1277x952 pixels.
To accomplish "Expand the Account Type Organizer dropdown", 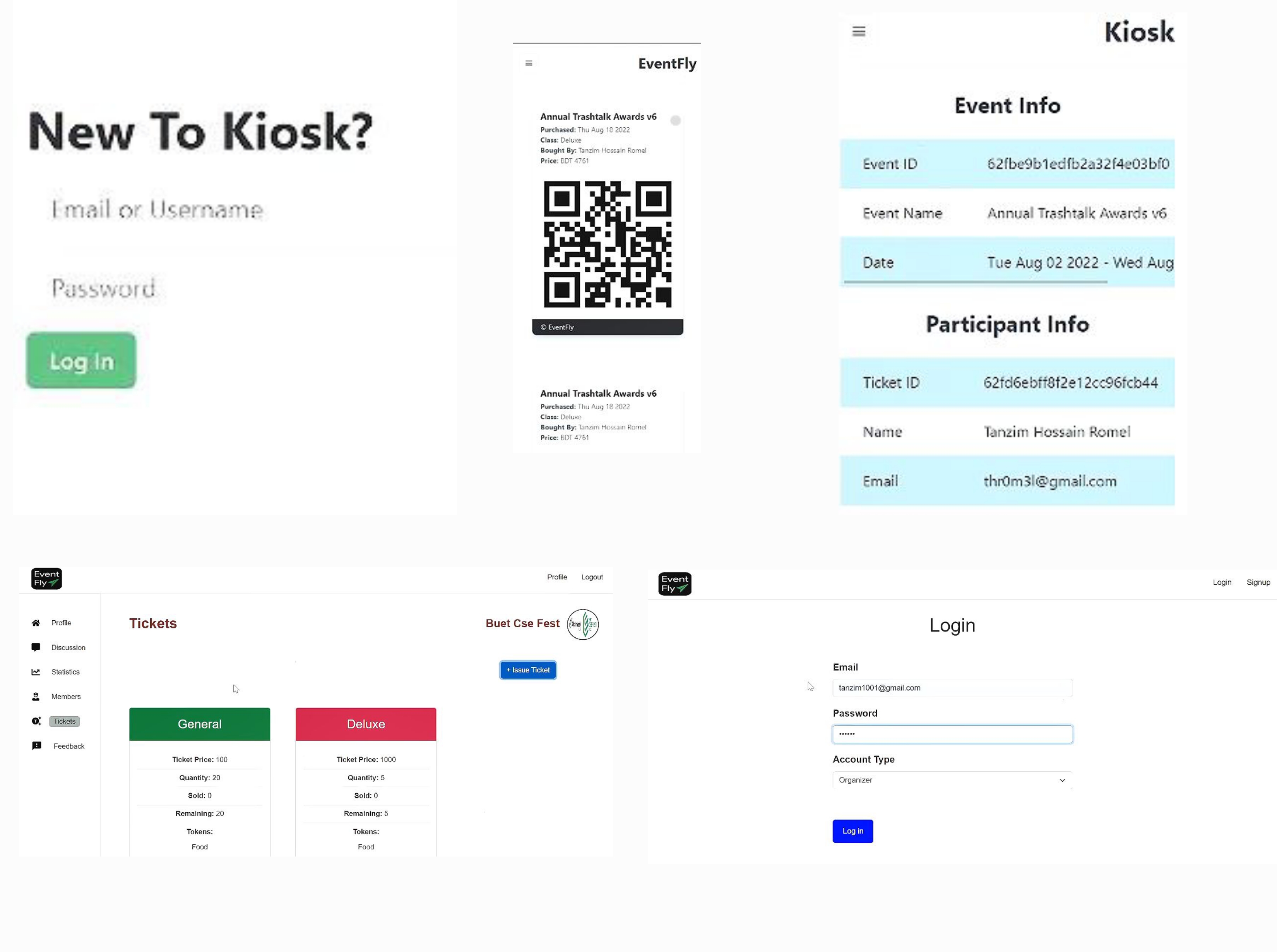I will 952,780.
